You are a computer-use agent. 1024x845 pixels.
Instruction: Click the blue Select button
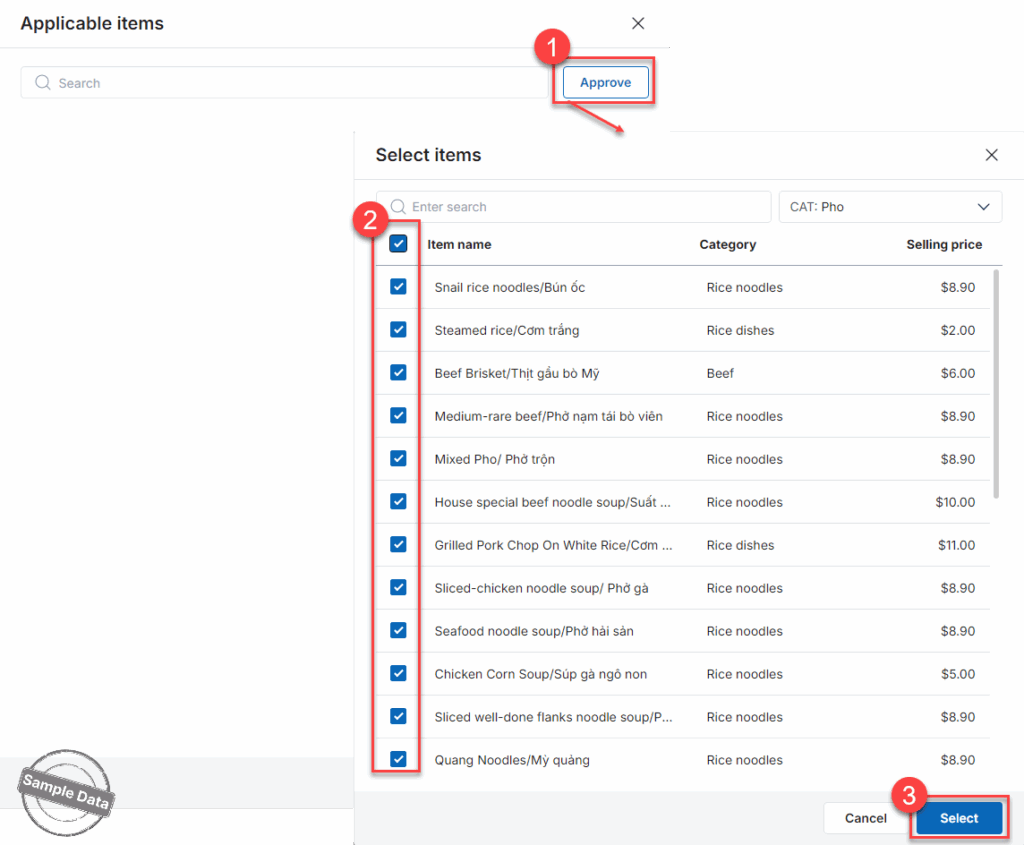click(x=958, y=818)
